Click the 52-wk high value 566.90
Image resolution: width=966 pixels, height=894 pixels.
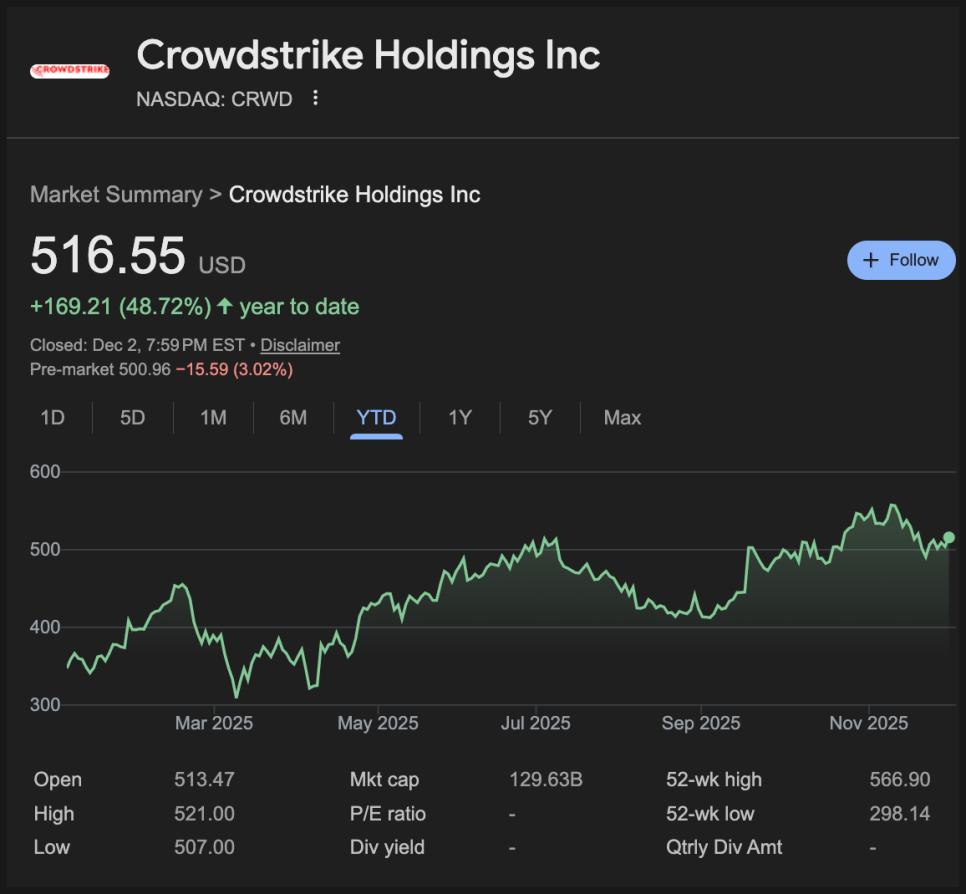pos(900,780)
